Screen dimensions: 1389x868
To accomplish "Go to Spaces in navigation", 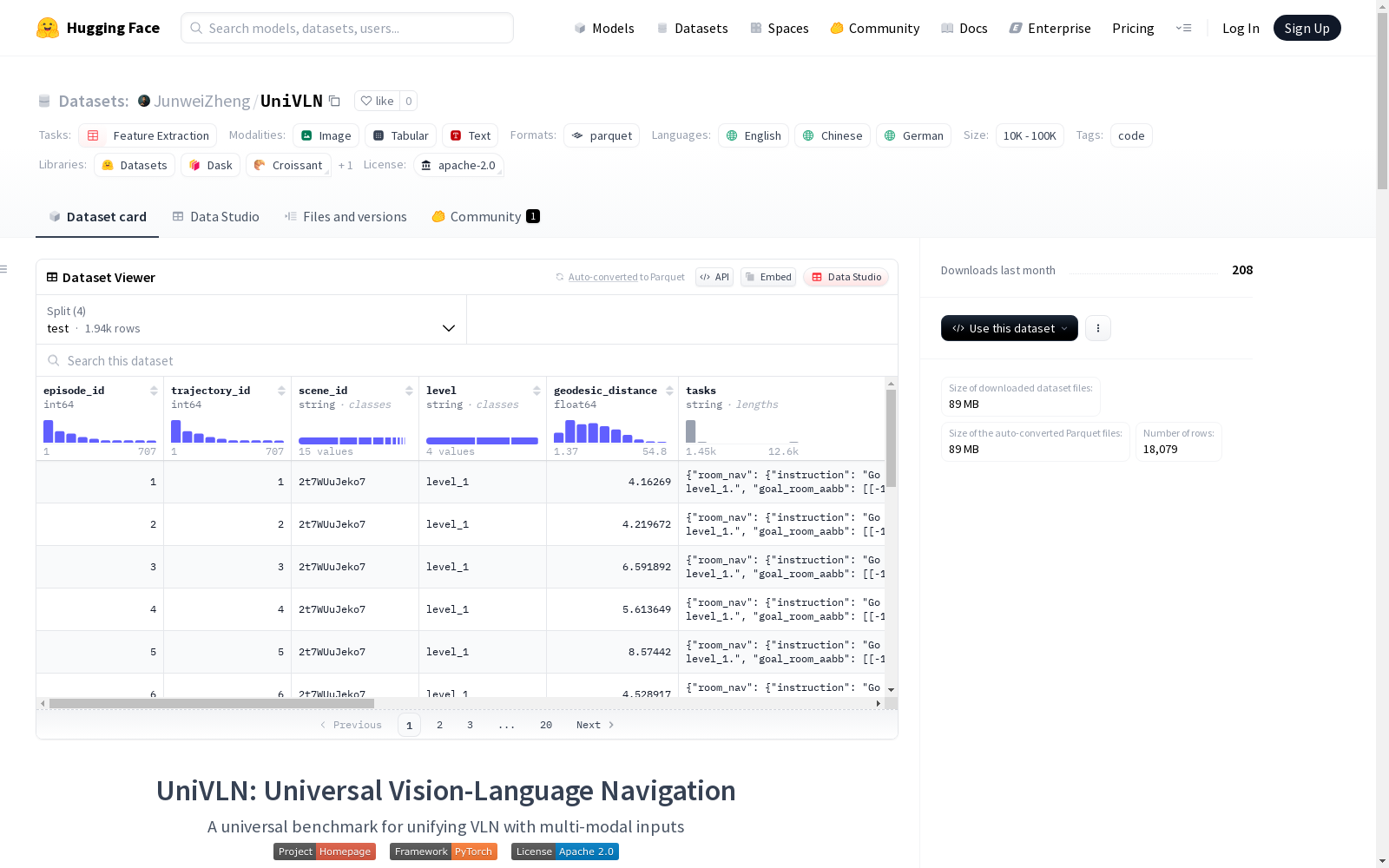I will pyautogui.click(x=780, y=28).
